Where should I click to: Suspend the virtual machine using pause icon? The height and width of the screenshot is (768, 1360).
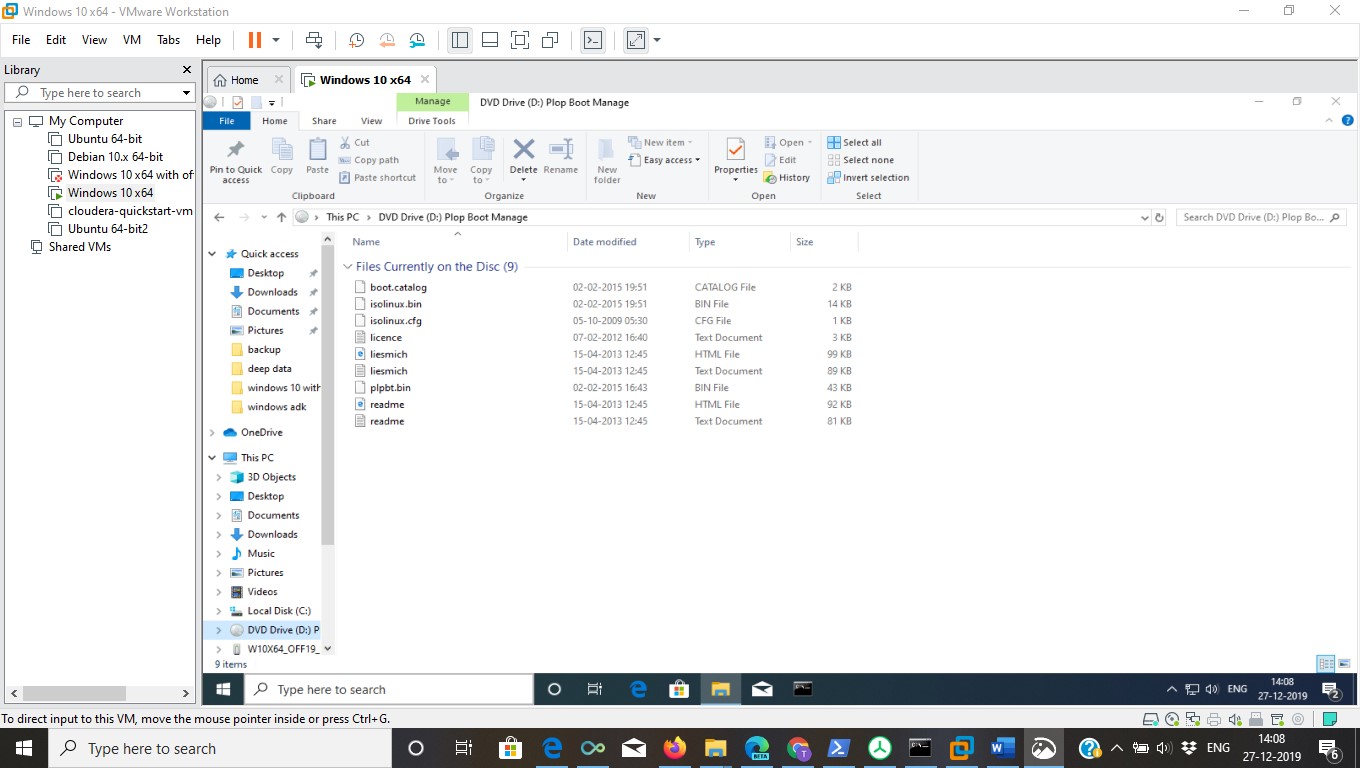(255, 40)
